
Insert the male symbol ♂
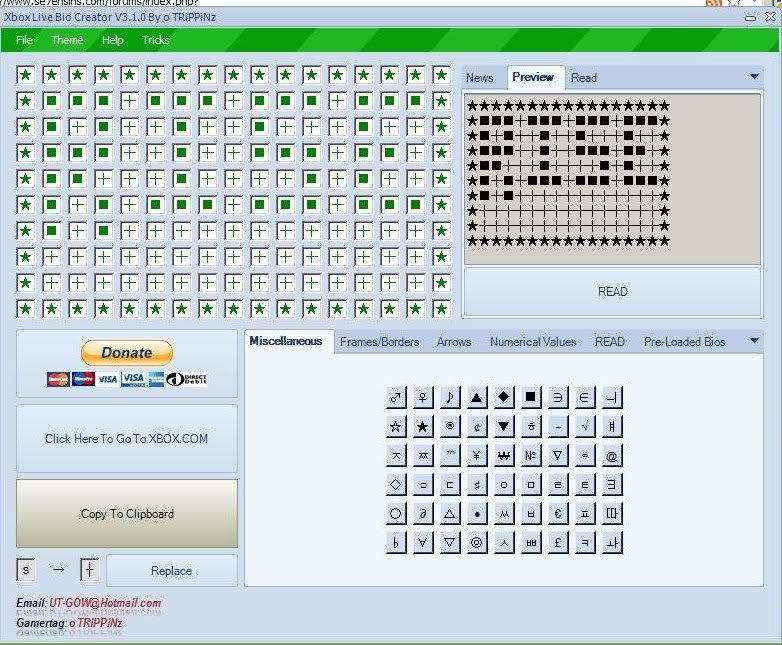(396, 398)
